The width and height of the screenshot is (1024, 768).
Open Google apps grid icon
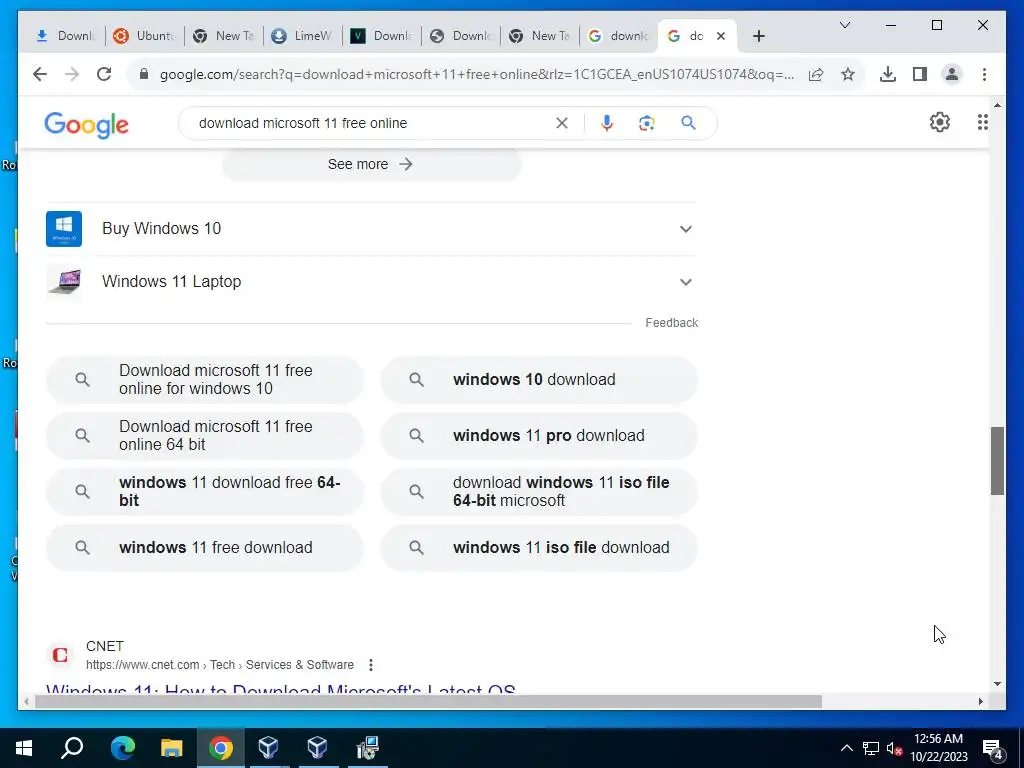[x=982, y=122]
